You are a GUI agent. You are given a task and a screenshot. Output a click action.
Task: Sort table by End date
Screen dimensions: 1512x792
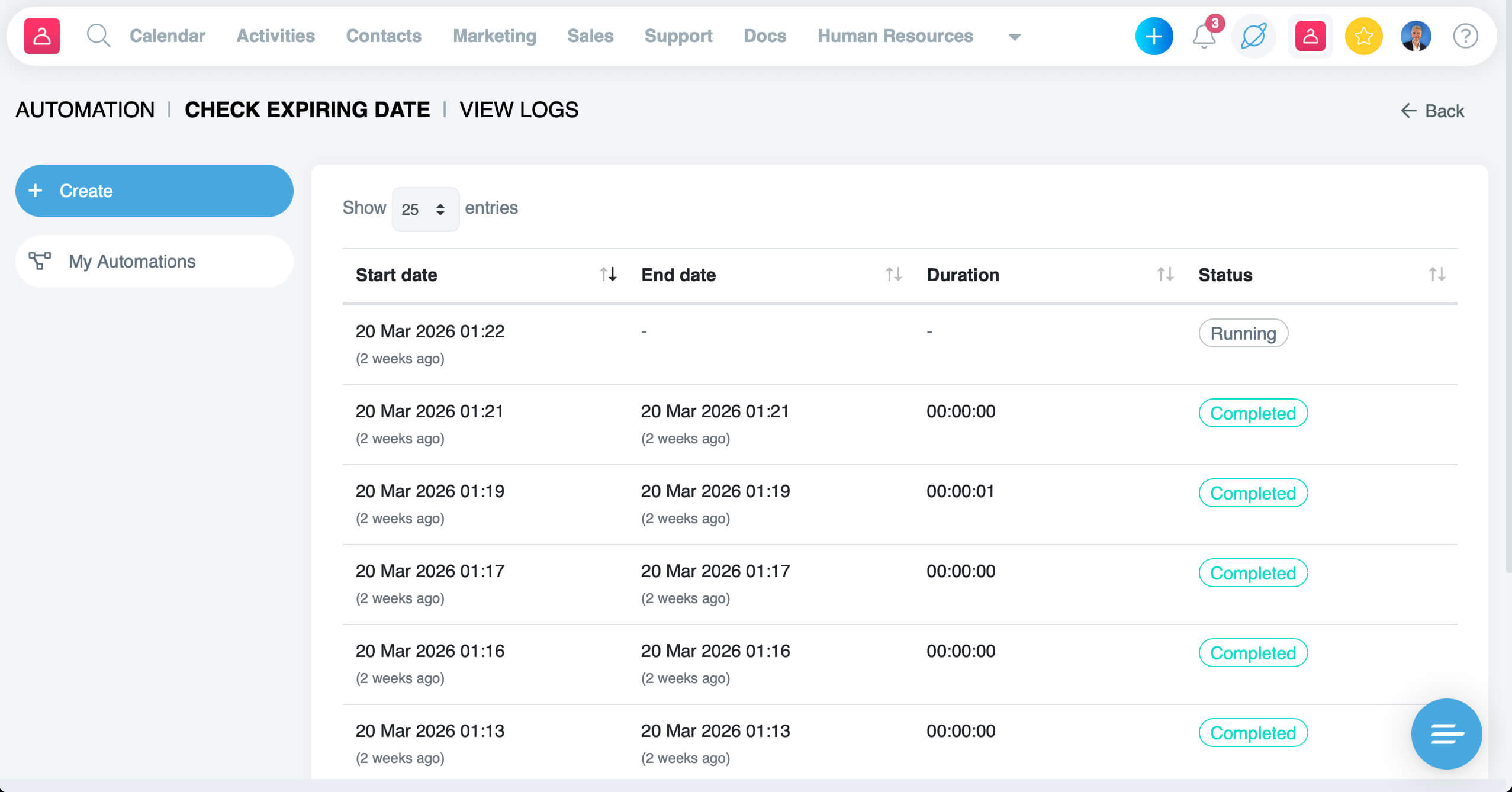893,274
